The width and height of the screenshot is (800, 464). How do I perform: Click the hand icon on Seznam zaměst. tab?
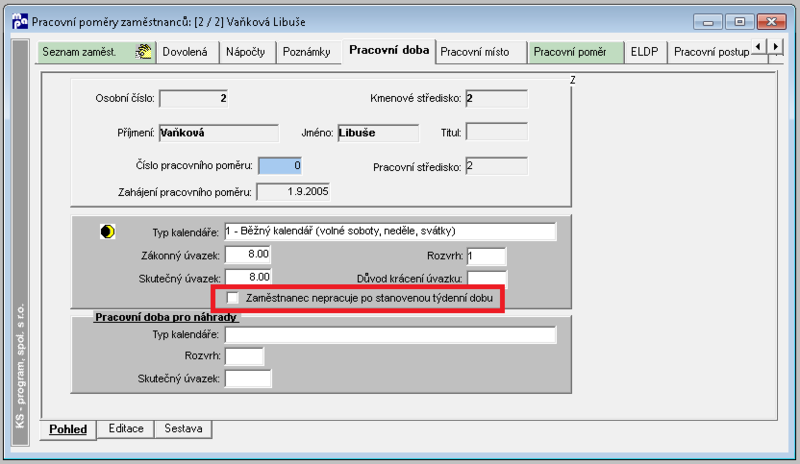point(143,52)
